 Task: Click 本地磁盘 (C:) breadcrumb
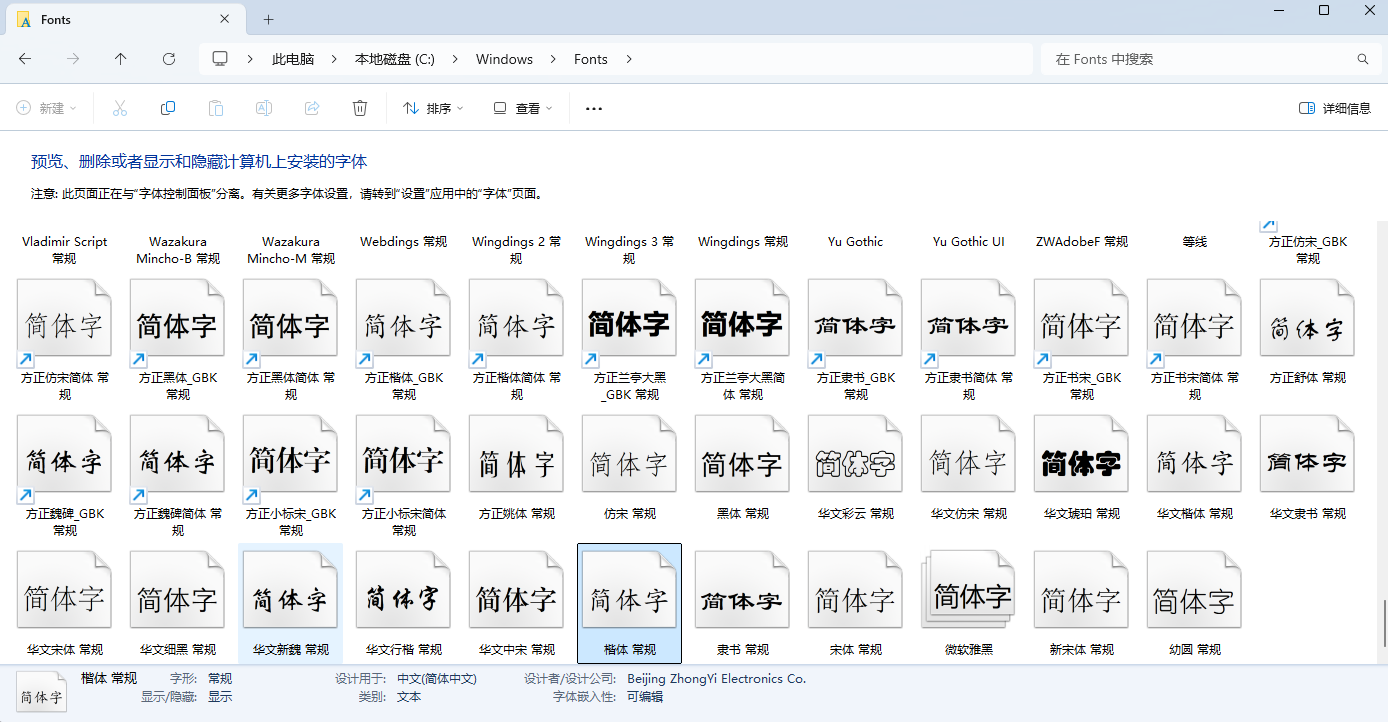(394, 59)
